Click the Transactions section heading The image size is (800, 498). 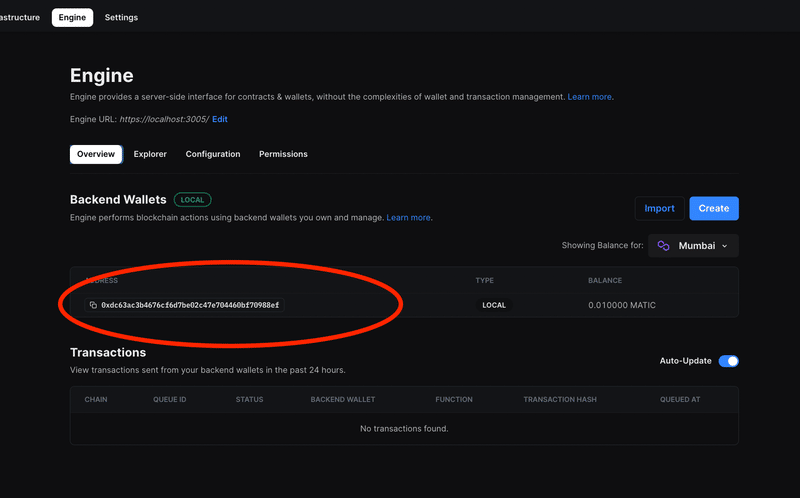click(108, 353)
